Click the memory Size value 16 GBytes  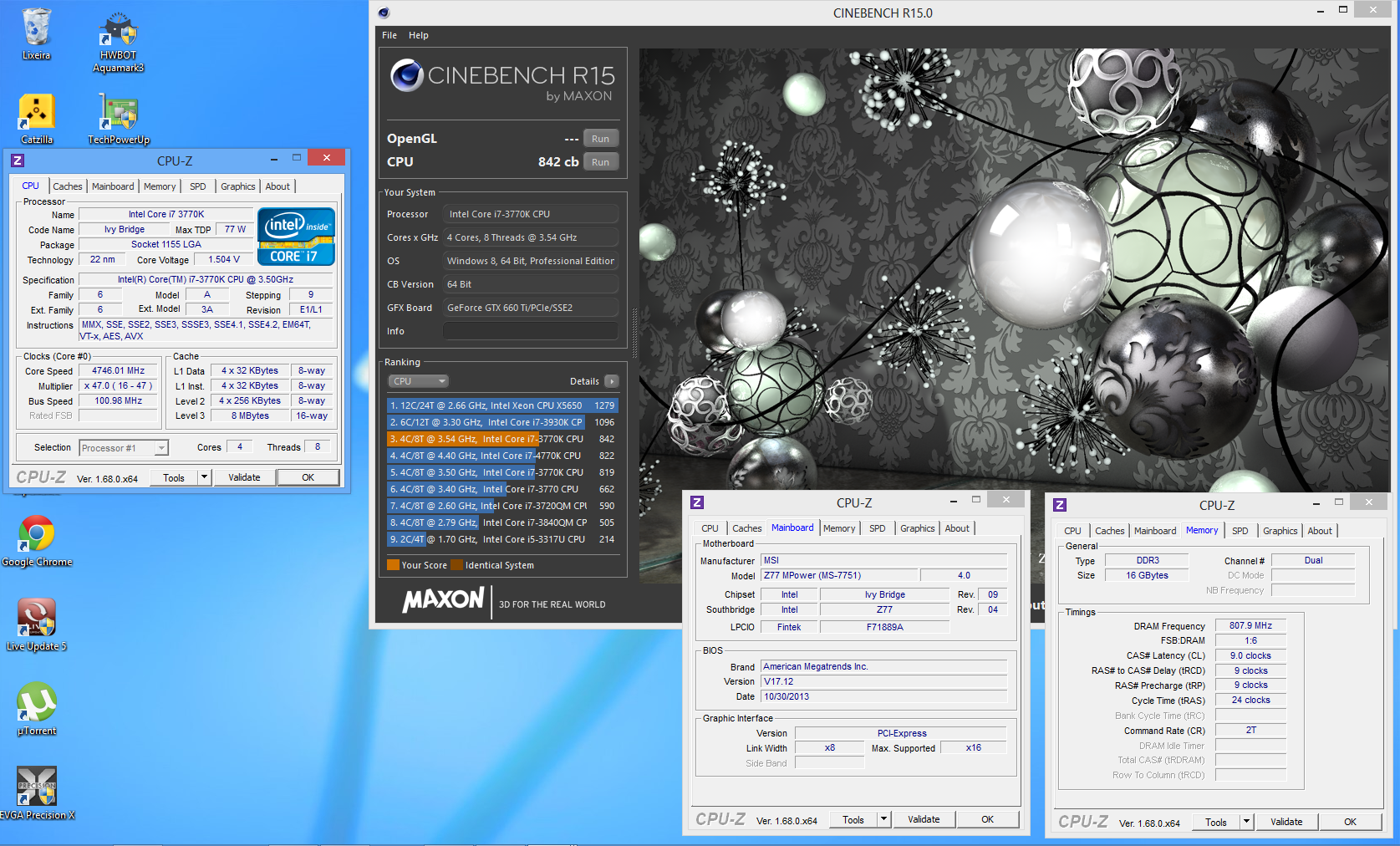(x=1147, y=575)
